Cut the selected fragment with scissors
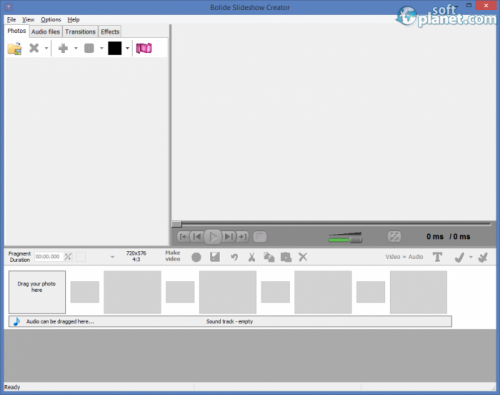500x395 pixels. [x=252, y=257]
